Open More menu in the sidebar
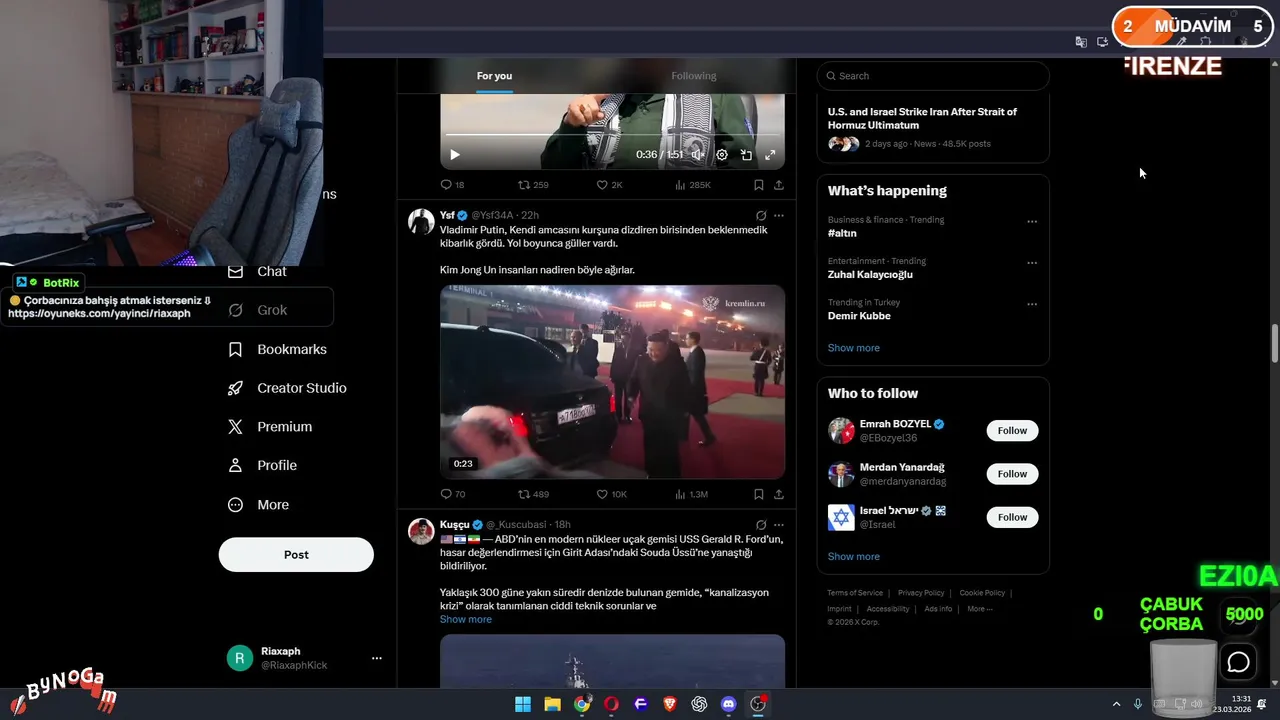 tap(259, 505)
